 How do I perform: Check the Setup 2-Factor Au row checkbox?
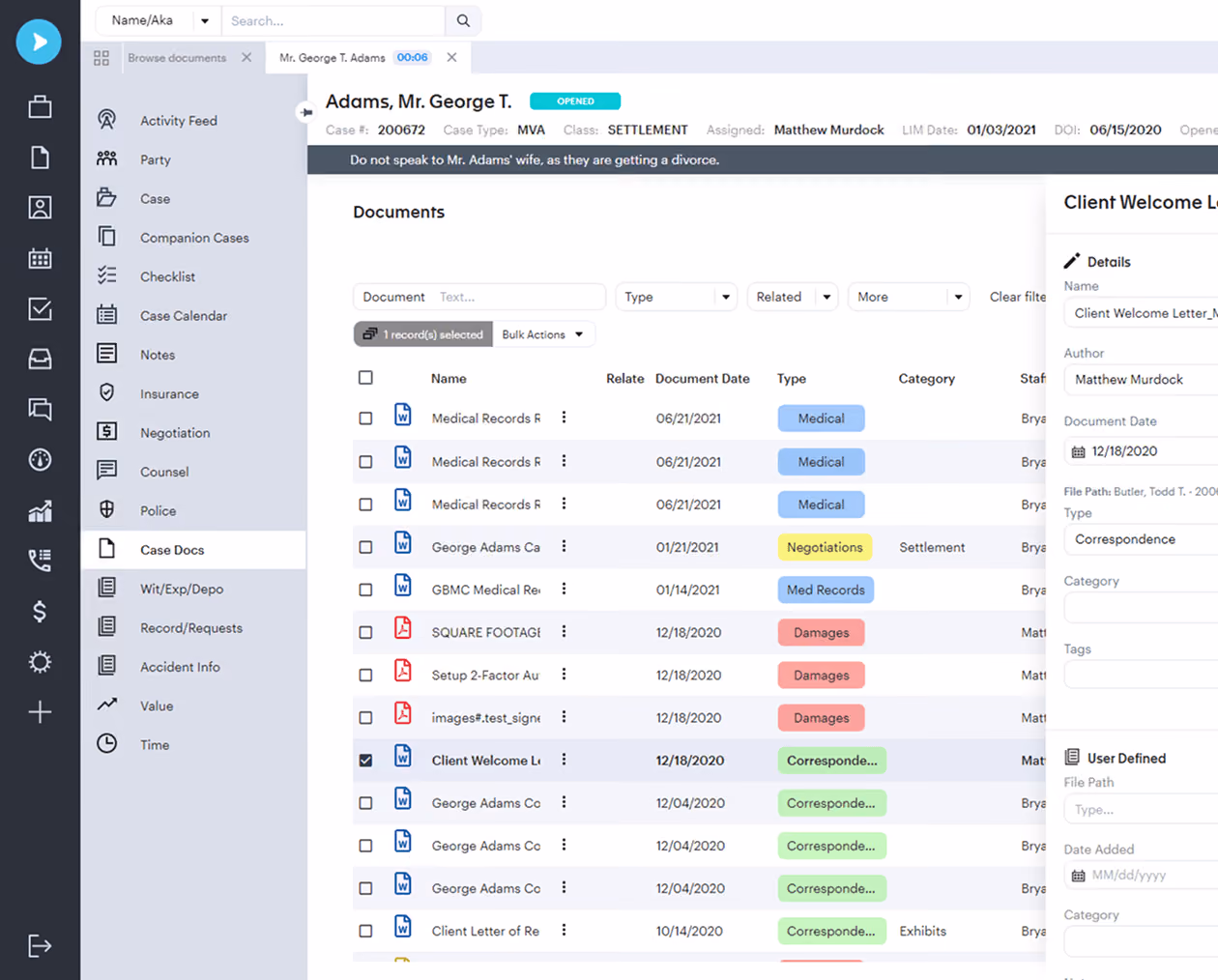tap(365, 675)
